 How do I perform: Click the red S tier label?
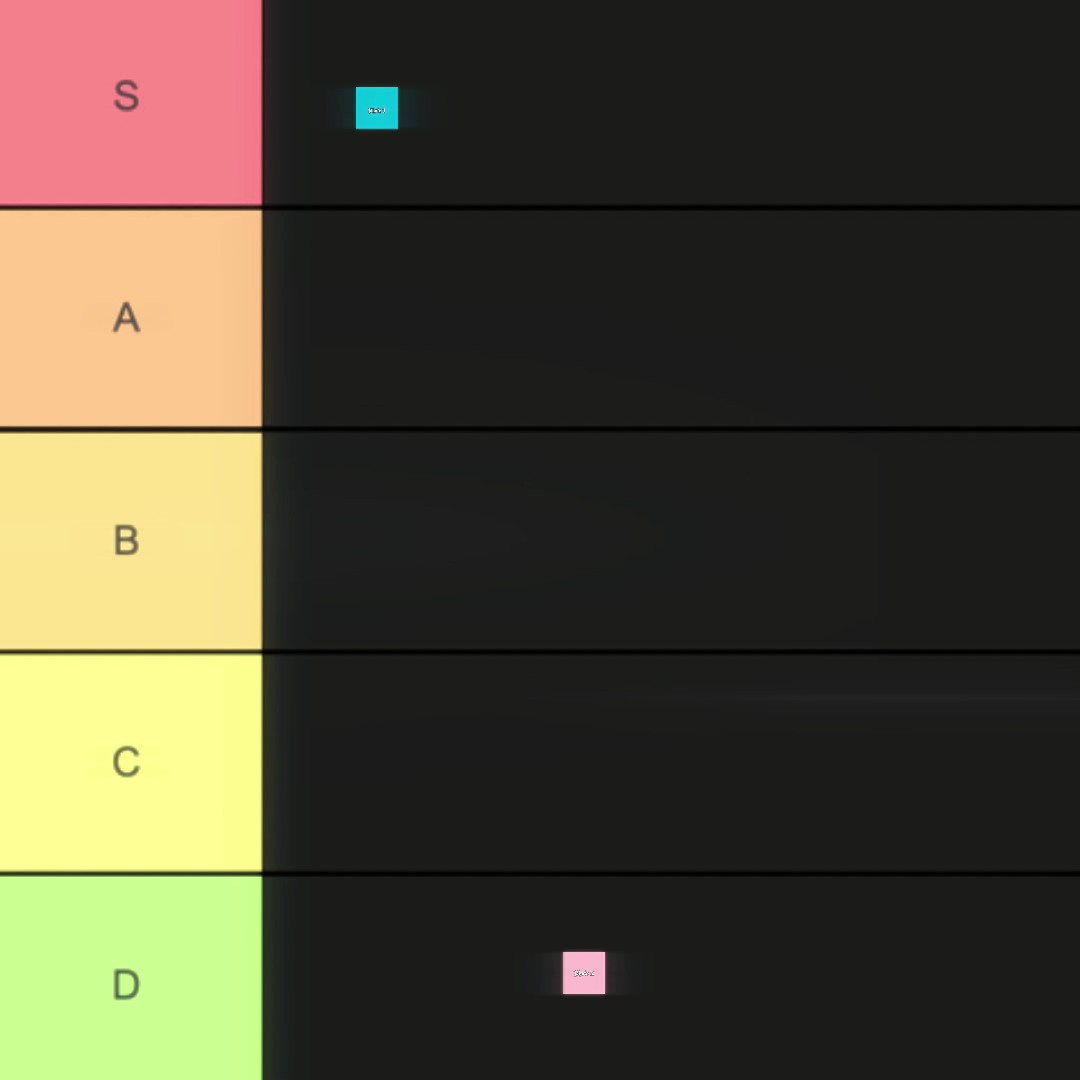(x=131, y=102)
